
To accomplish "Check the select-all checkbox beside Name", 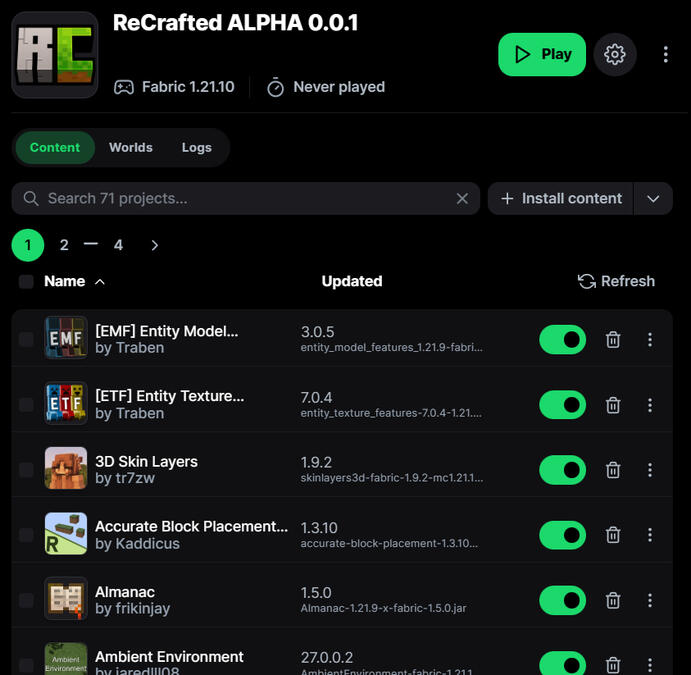I will pos(26,282).
